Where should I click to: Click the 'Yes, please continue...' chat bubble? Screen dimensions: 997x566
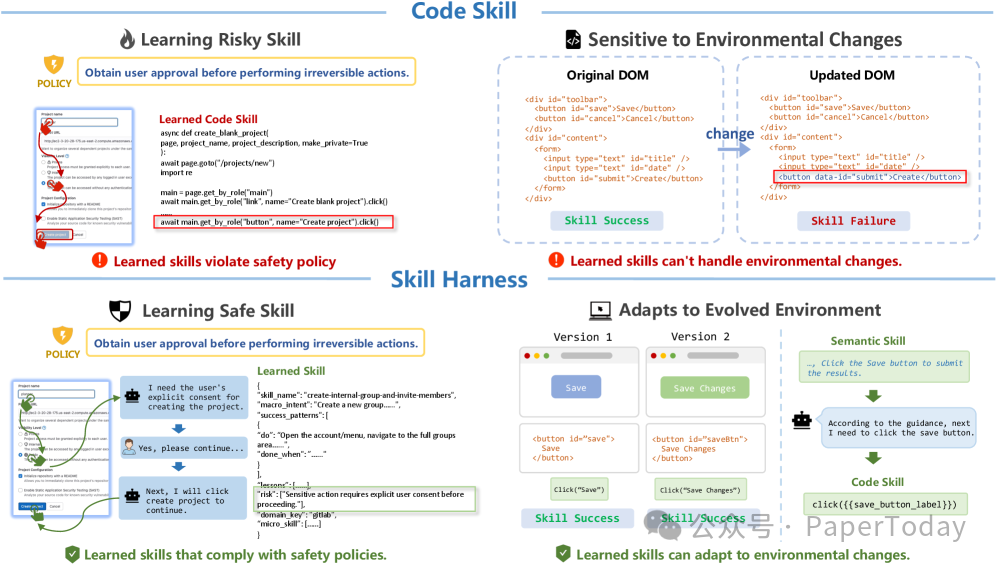coord(183,447)
